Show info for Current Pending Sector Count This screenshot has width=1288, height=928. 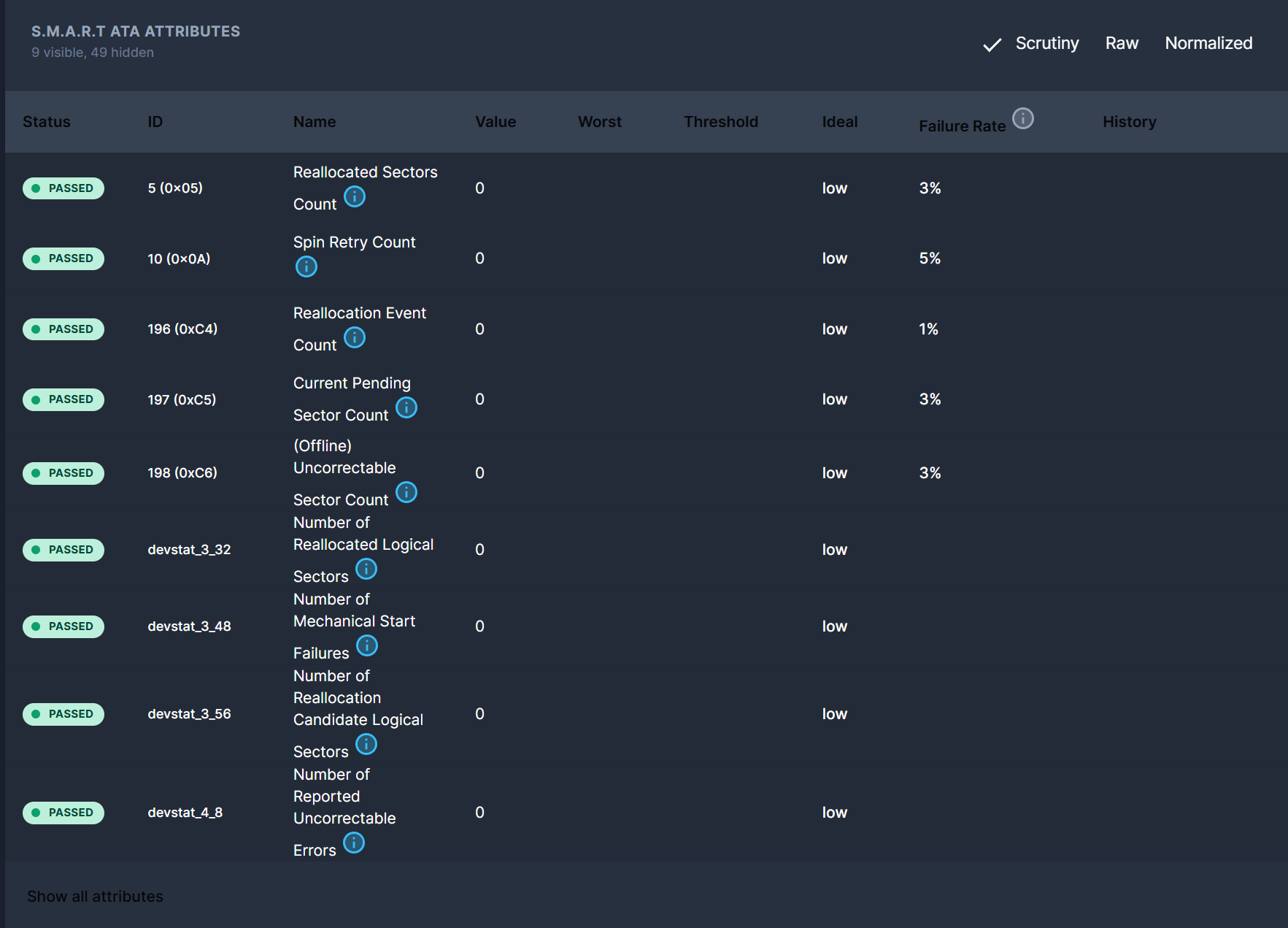(406, 408)
